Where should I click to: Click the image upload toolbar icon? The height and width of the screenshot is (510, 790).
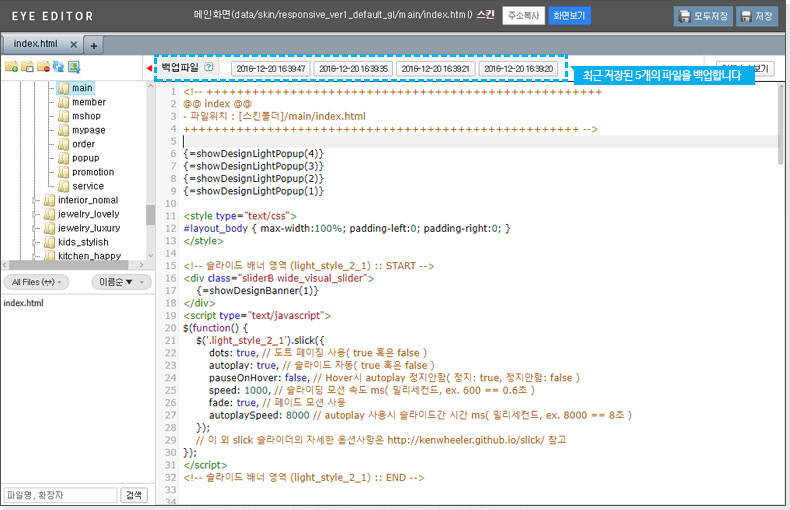[74, 67]
